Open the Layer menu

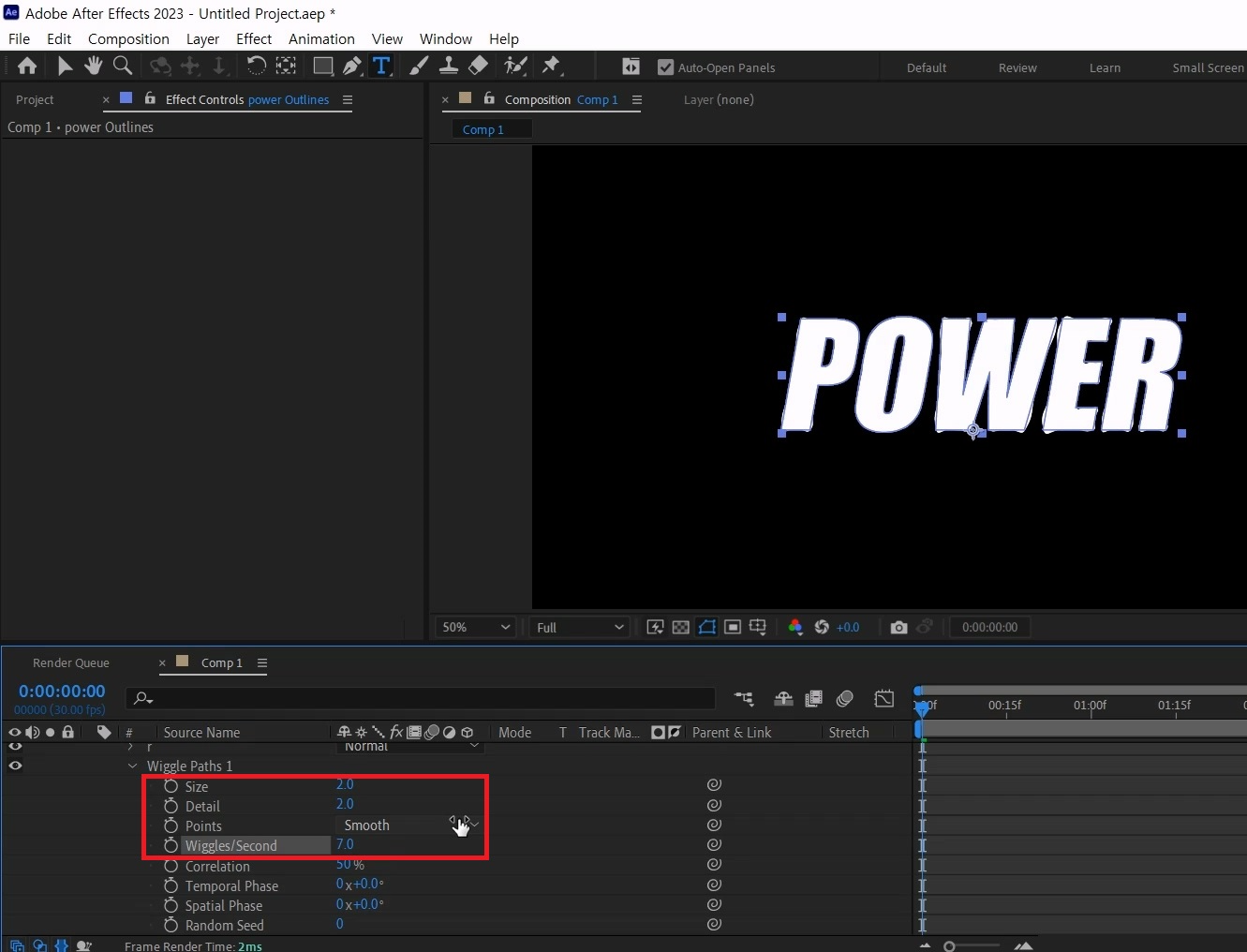coord(202,38)
